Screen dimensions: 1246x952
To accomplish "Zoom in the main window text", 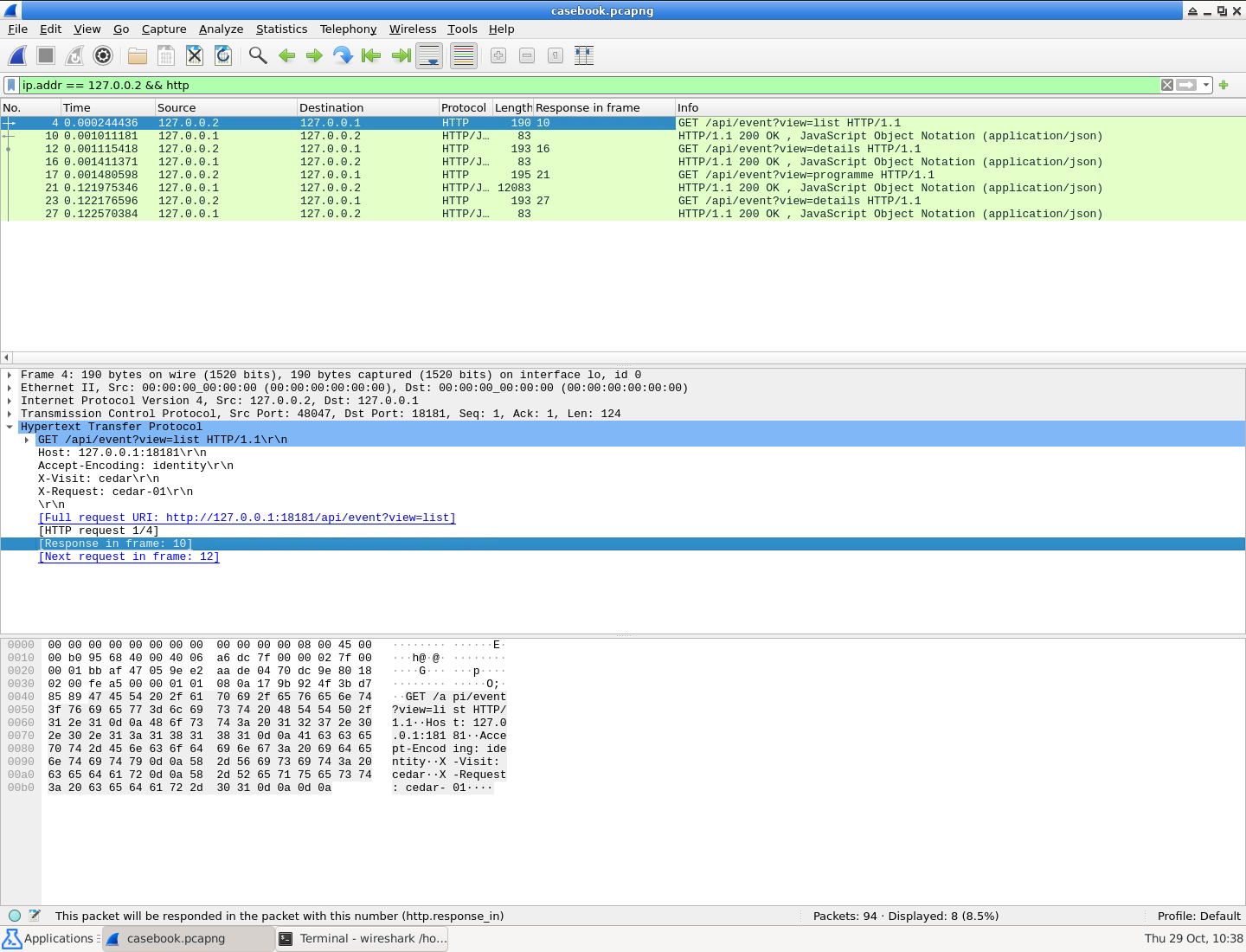I will pyautogui.click(x=498, y=55).
